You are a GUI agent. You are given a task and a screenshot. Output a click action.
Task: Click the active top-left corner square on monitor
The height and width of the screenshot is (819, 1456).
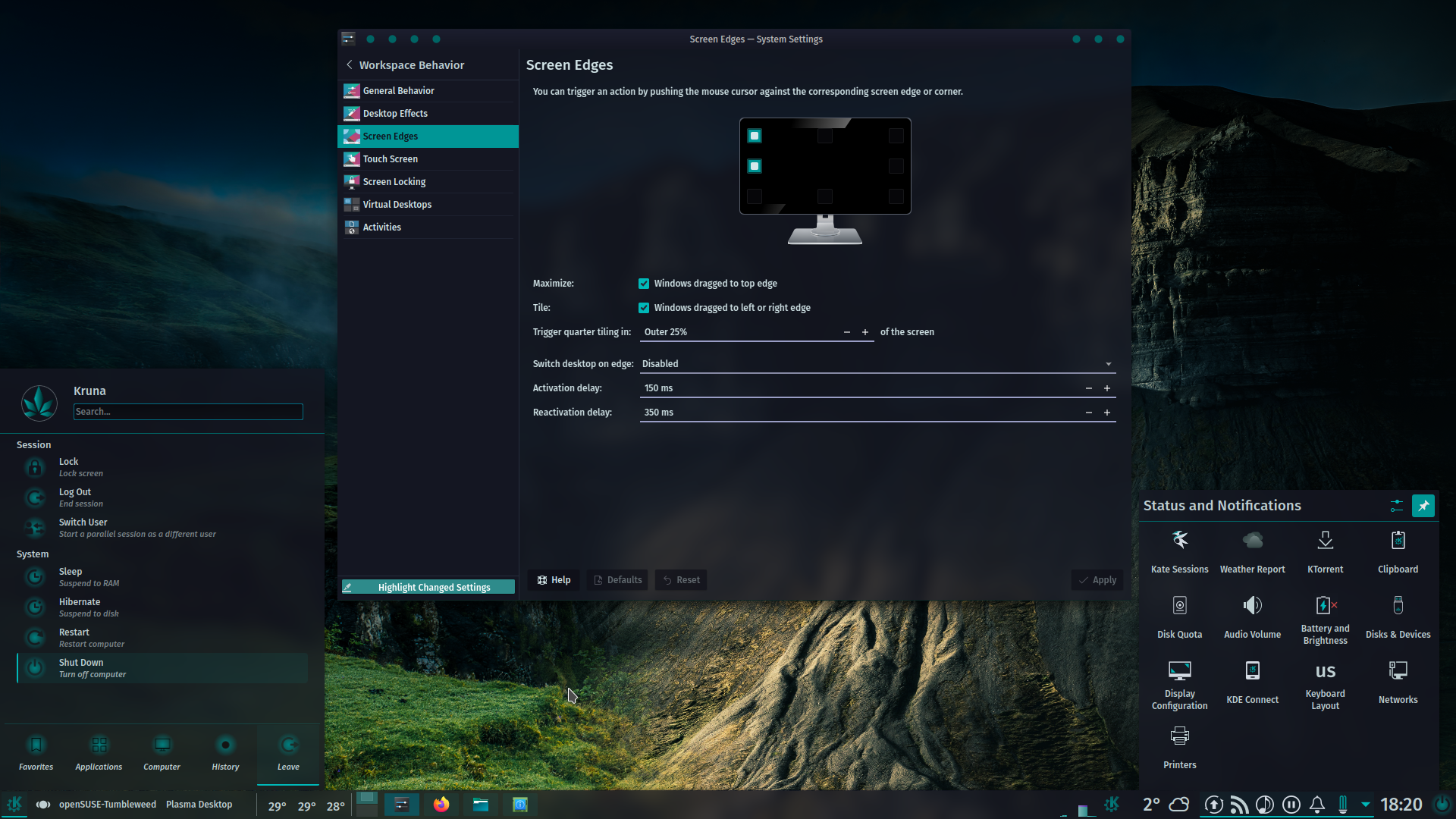[x=755, y=136]
